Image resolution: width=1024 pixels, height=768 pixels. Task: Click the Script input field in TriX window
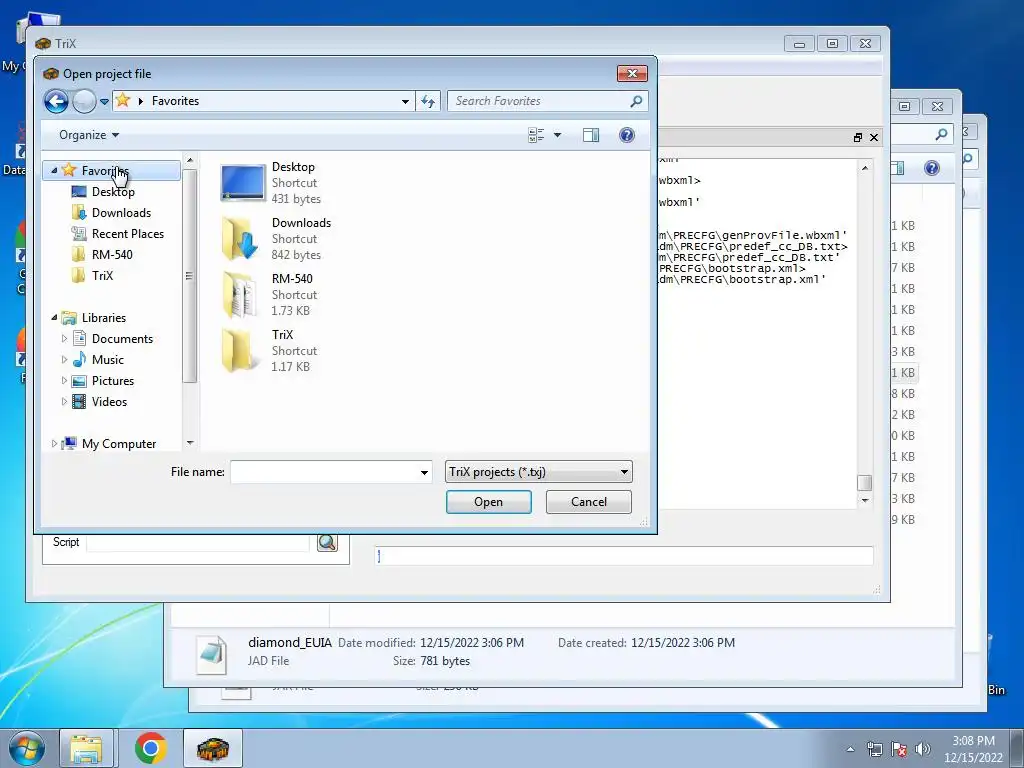click(198, 543)
